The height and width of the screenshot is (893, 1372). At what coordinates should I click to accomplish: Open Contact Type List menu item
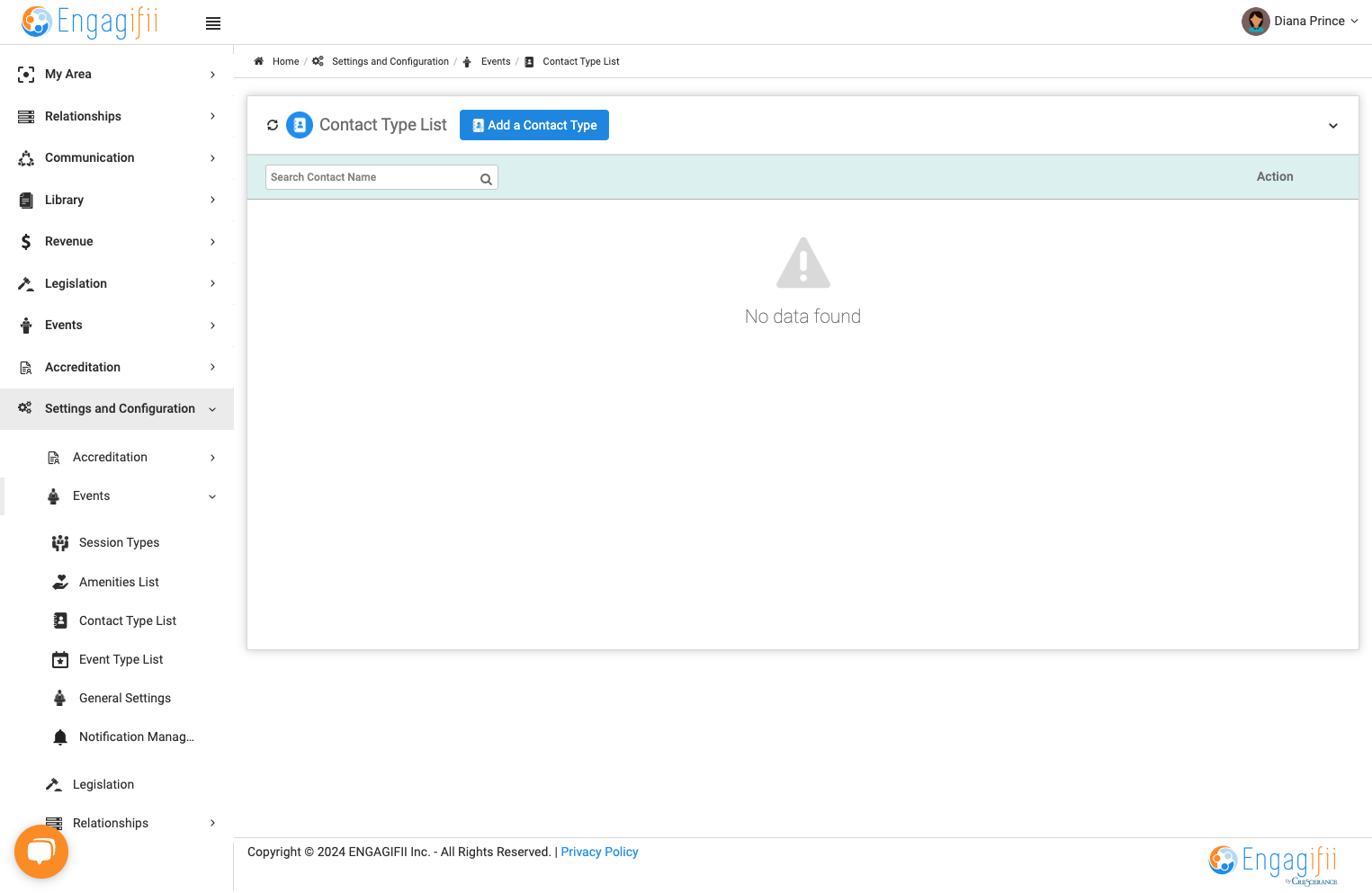pos(128,621)
